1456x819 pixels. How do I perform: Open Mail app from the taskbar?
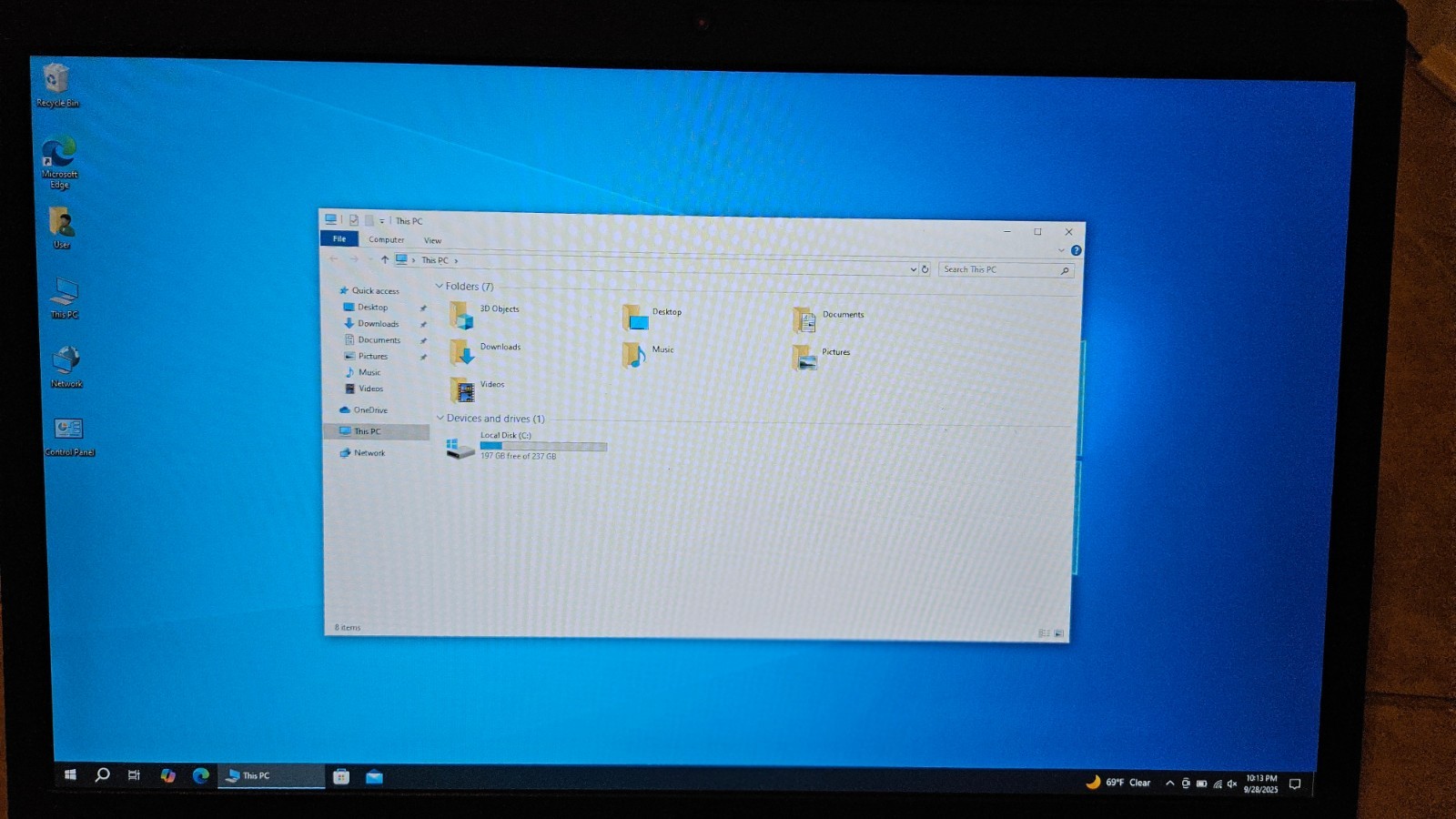(374, 777)
